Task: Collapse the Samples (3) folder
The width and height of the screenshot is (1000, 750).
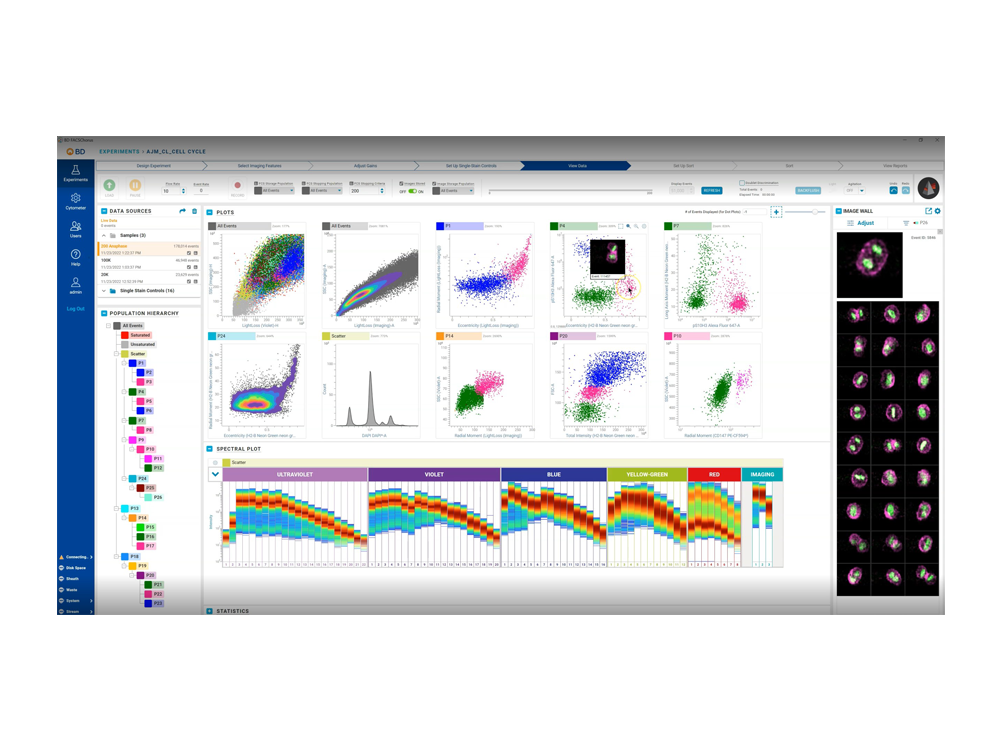Action: [x=104, y=235]
